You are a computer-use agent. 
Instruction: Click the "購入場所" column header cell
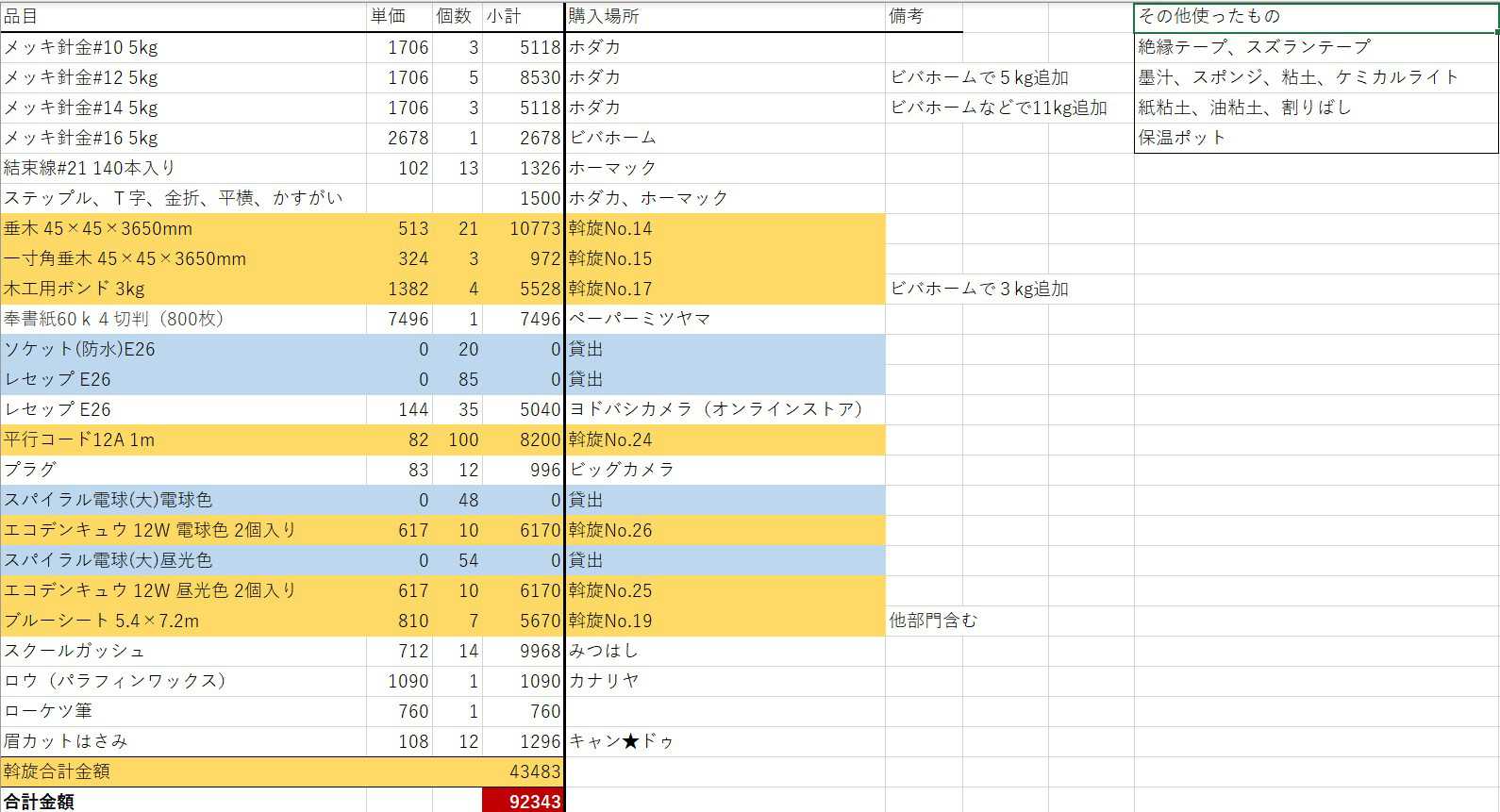(725, 16)
